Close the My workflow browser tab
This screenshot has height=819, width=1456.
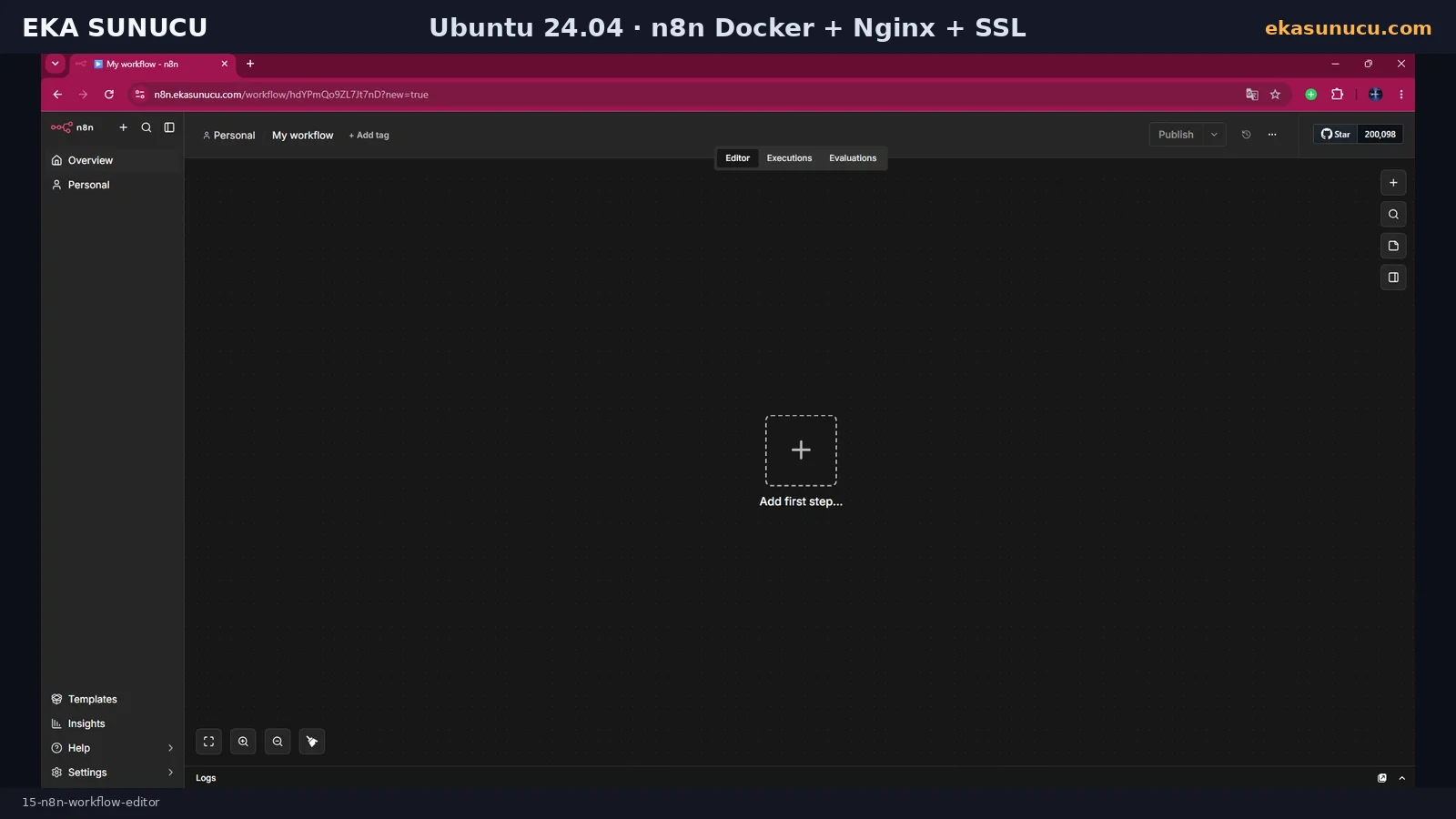(x=225, y=64)
